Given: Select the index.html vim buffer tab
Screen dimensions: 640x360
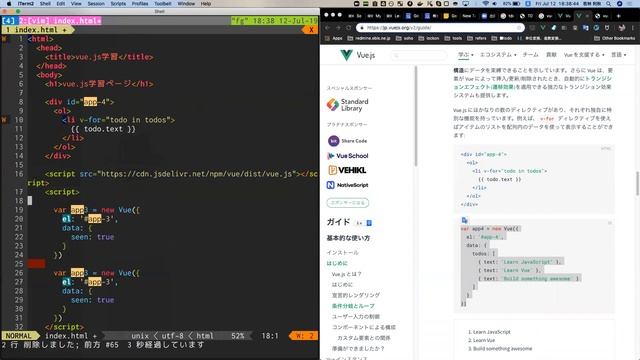Looking at the screenshot, I should 38,30.
